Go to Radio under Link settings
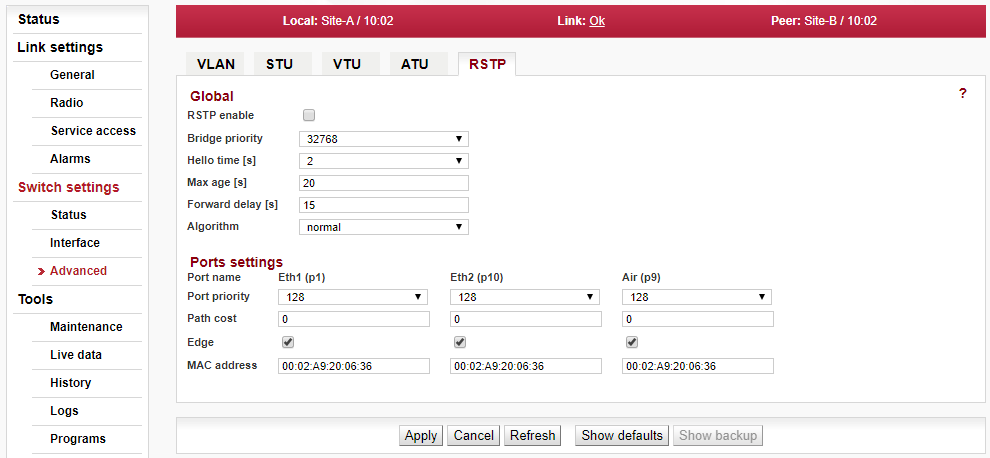The height and width of the screenshot is (458, 990). click(67, 103)
